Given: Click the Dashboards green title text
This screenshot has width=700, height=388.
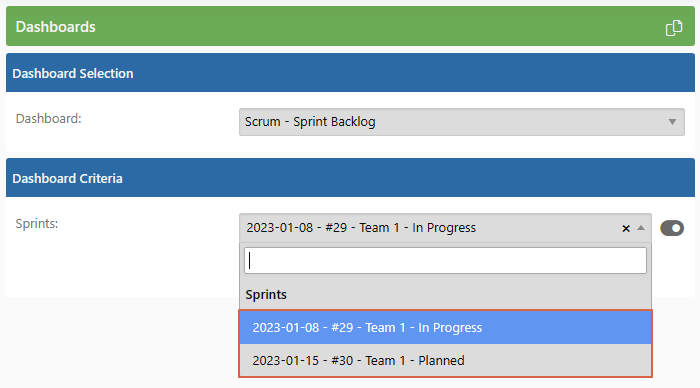Looking at the screenshot, I should pos(55,27).
